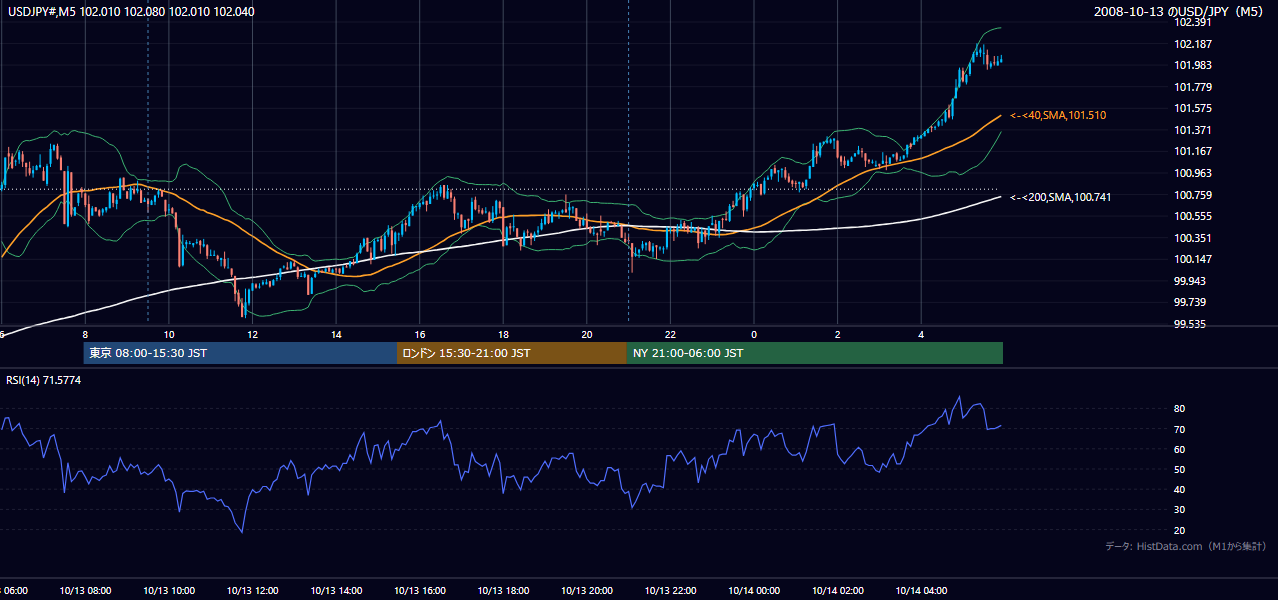Screen dimensions: 1278x600
Task: Click the 200 SMA 100.741 label
Action: (x=1060, y=197)
